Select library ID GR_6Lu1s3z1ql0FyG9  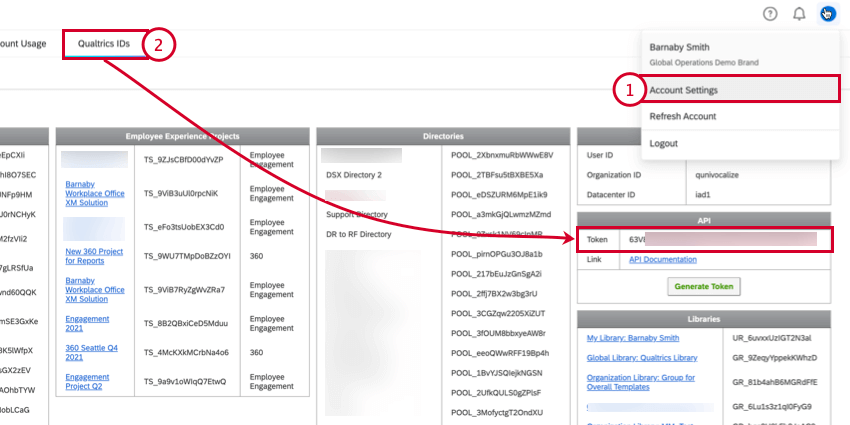[772, 406]
